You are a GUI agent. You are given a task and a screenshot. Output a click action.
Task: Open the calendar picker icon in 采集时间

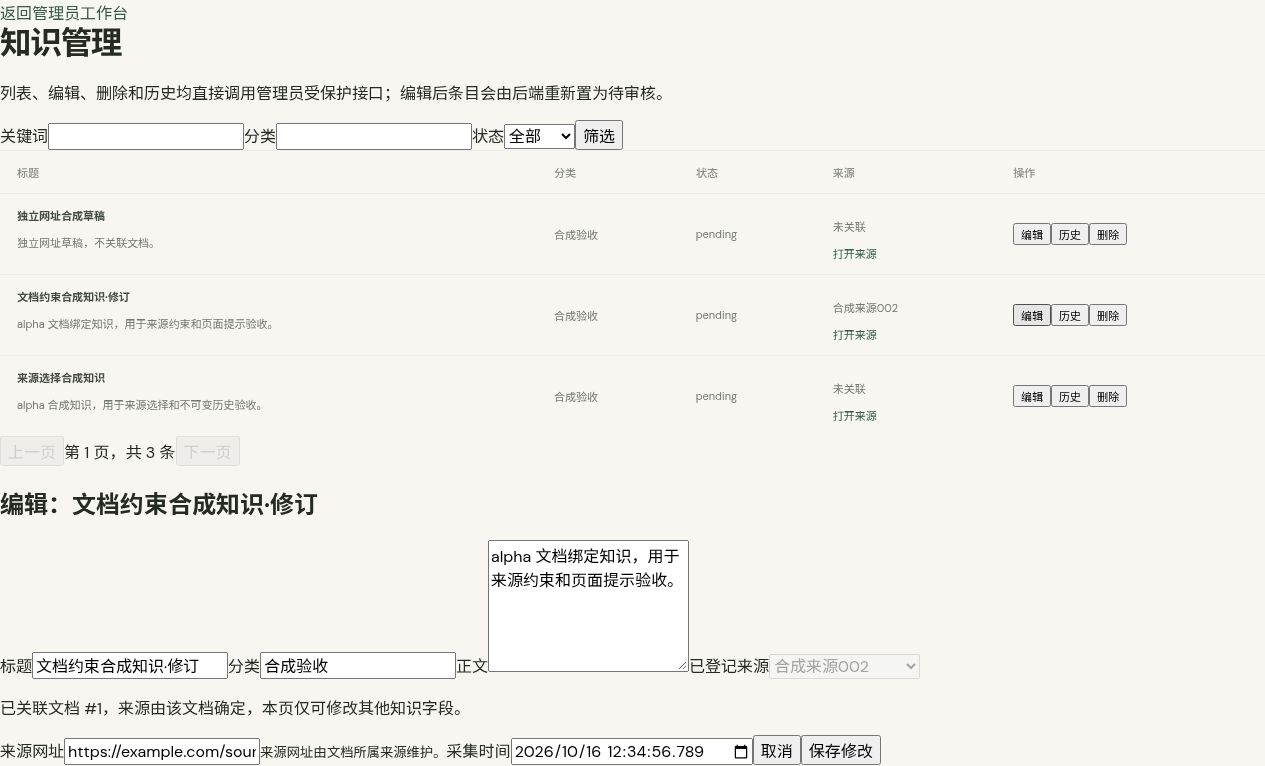pyautogui.click(x=740, y=751)
